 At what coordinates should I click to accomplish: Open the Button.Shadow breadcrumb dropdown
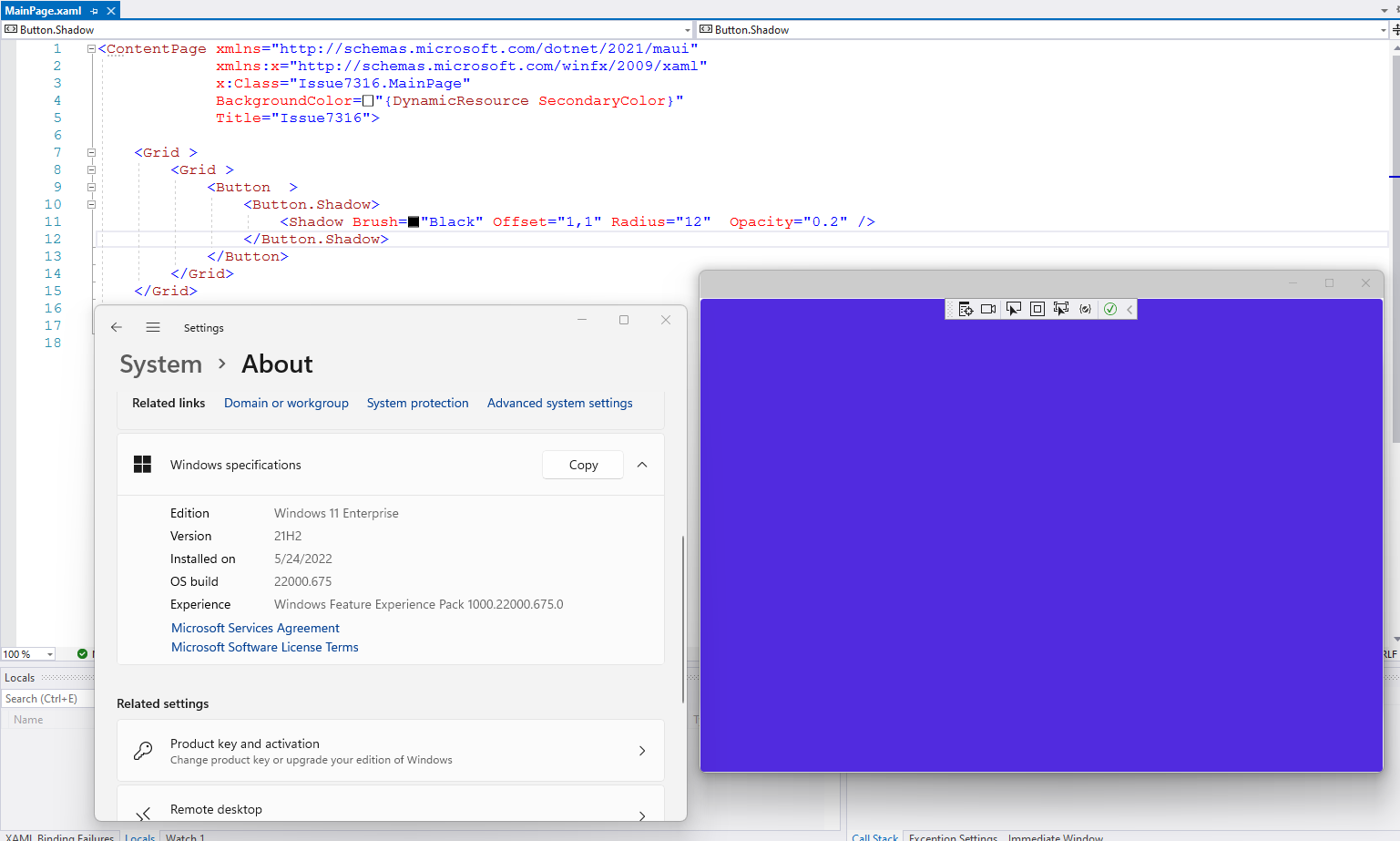(x=689, y=29)
